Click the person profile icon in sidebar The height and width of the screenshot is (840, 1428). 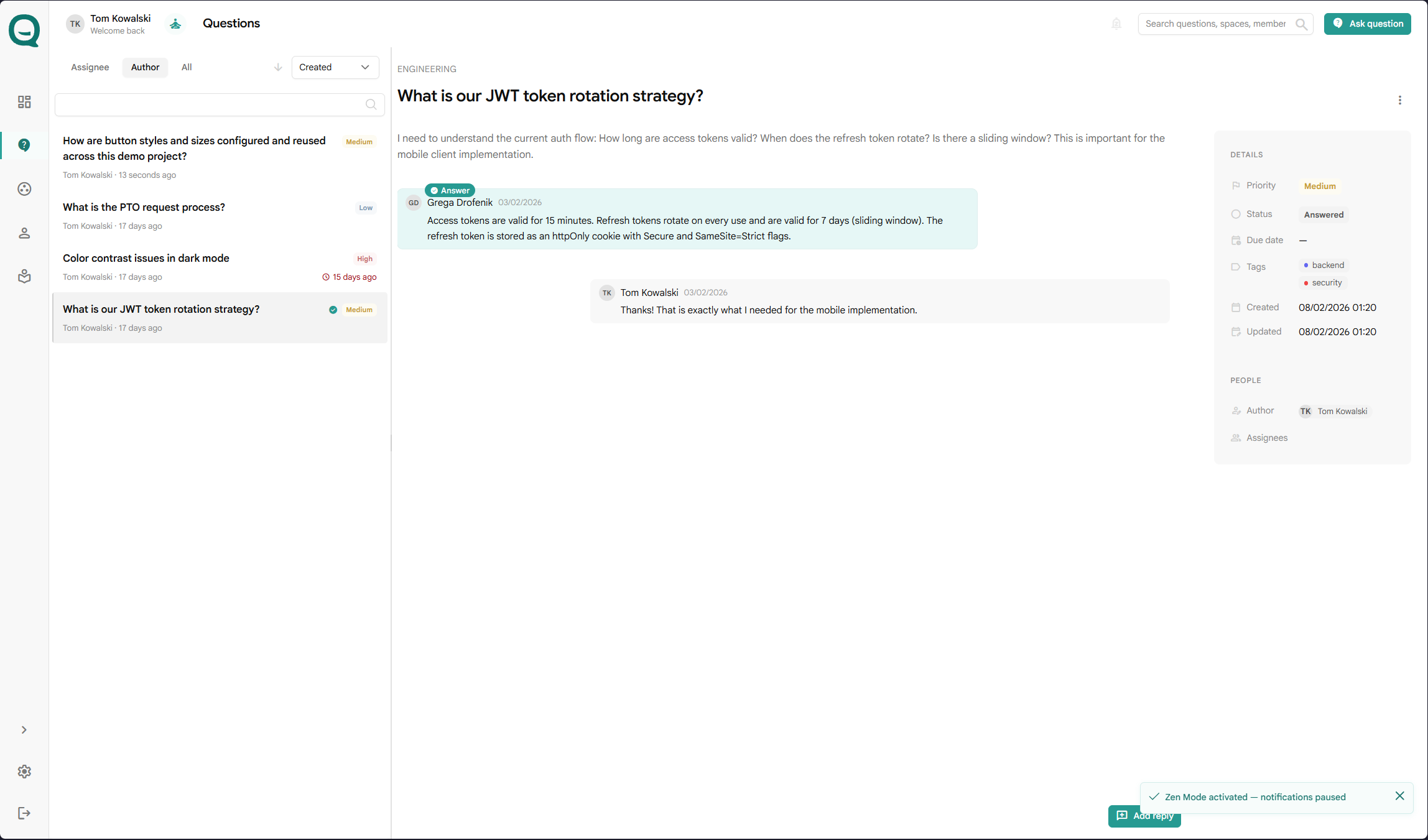click(x=24, y=233)
